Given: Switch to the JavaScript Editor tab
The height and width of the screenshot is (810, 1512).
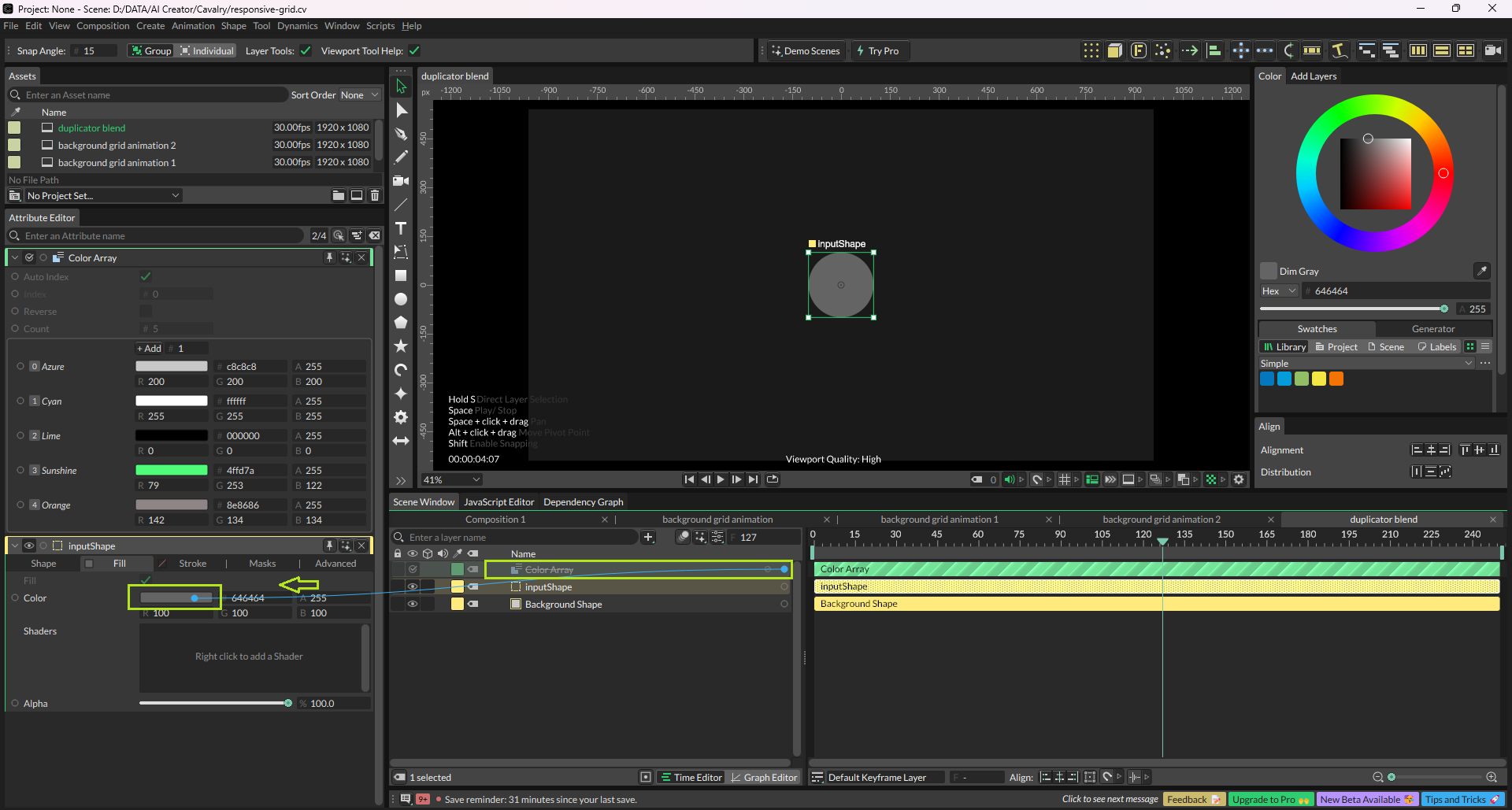Looking at the screenshot, I should 498,502.
